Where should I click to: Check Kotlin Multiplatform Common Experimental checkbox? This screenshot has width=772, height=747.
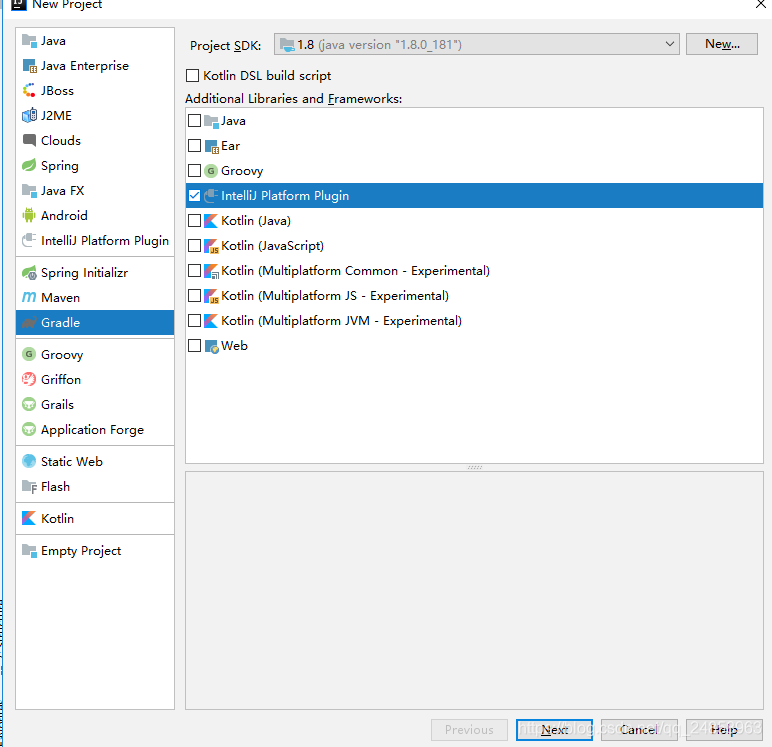tap(194, 270)
